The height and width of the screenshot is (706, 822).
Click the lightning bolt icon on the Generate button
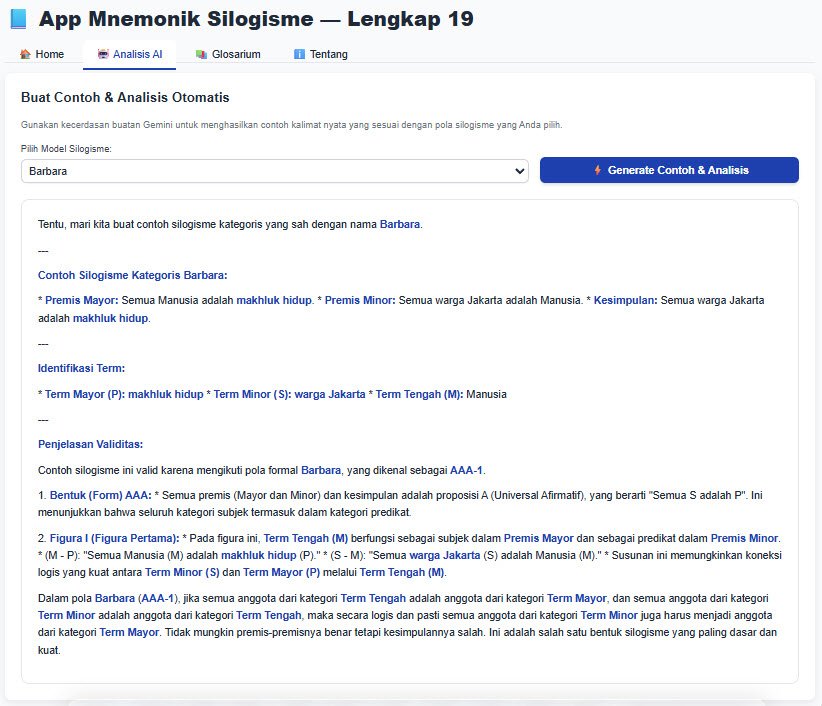(597, 170)
